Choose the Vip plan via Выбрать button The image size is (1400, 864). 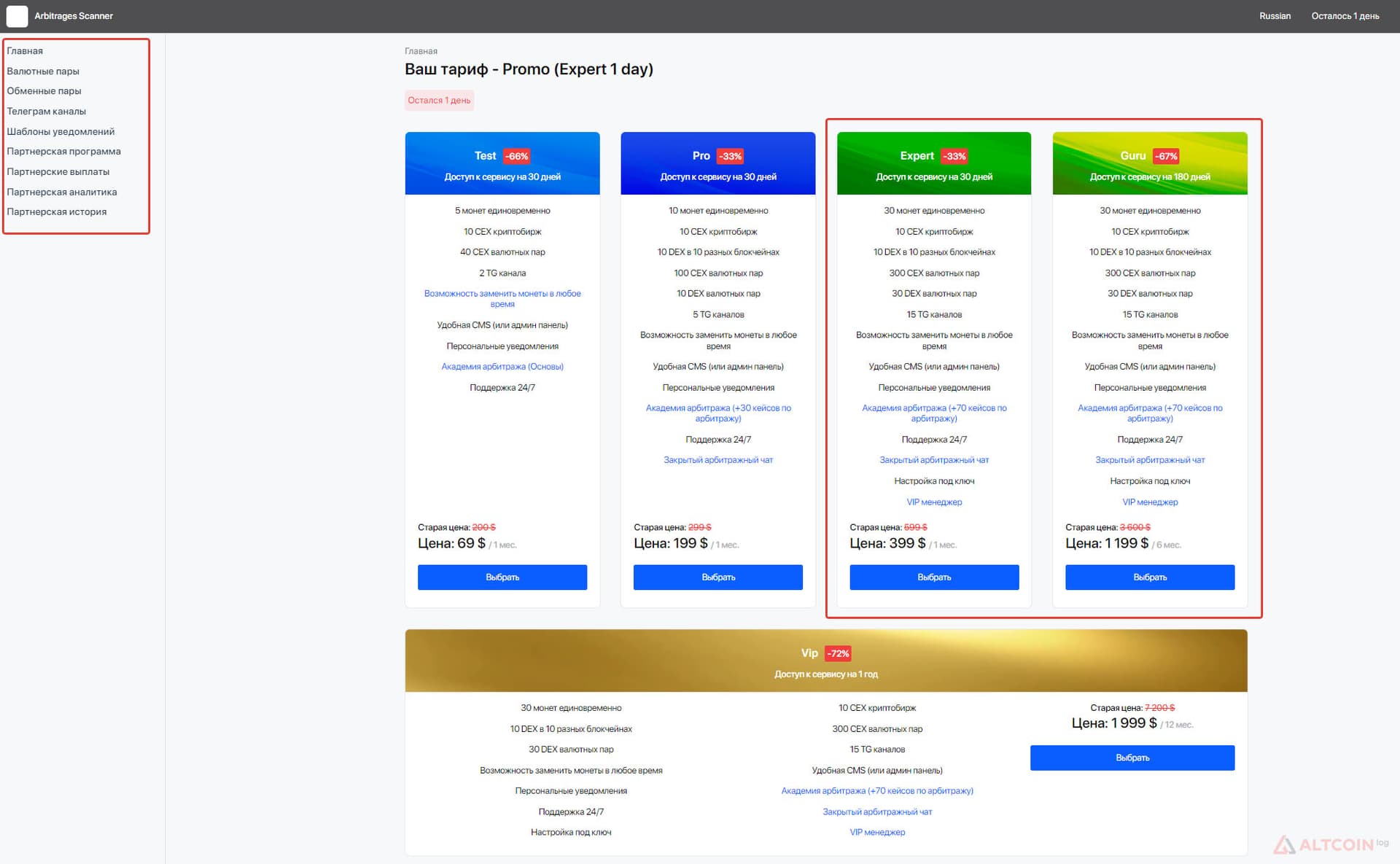pyautogui.click(x=1132, y=758)
